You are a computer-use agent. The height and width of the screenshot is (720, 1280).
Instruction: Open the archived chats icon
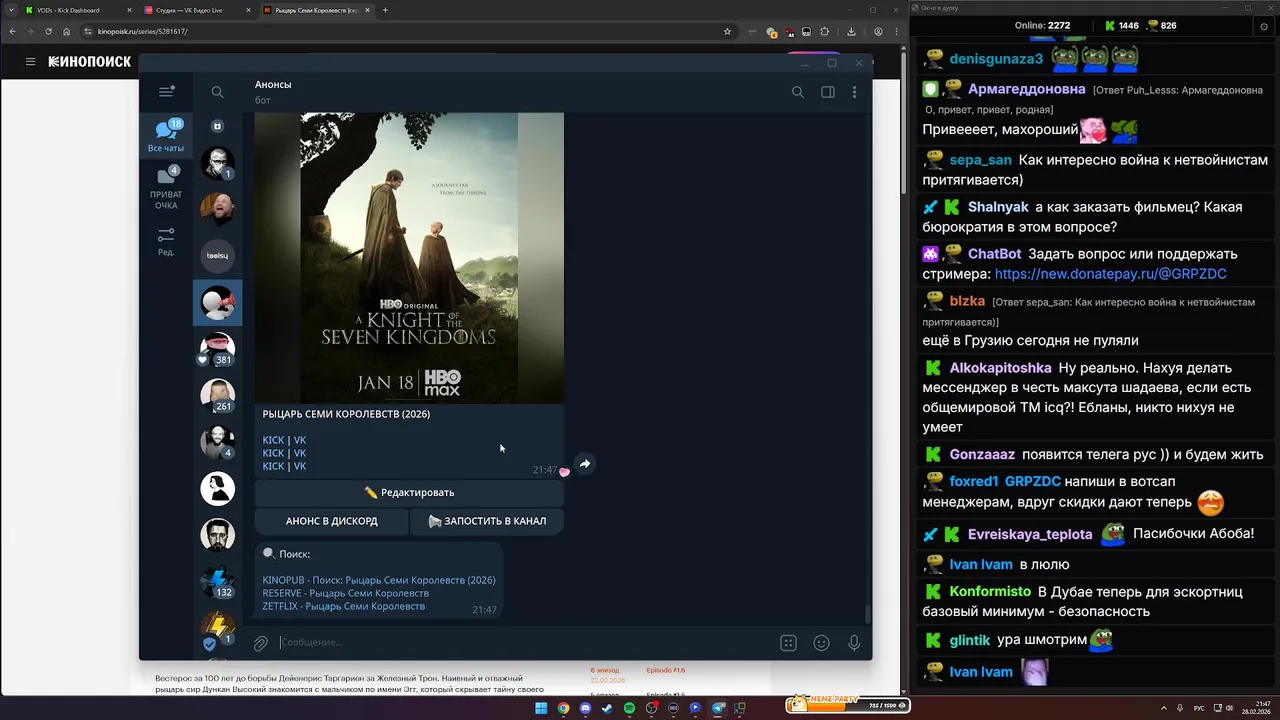pyautogui.click(x=218, y=126)
